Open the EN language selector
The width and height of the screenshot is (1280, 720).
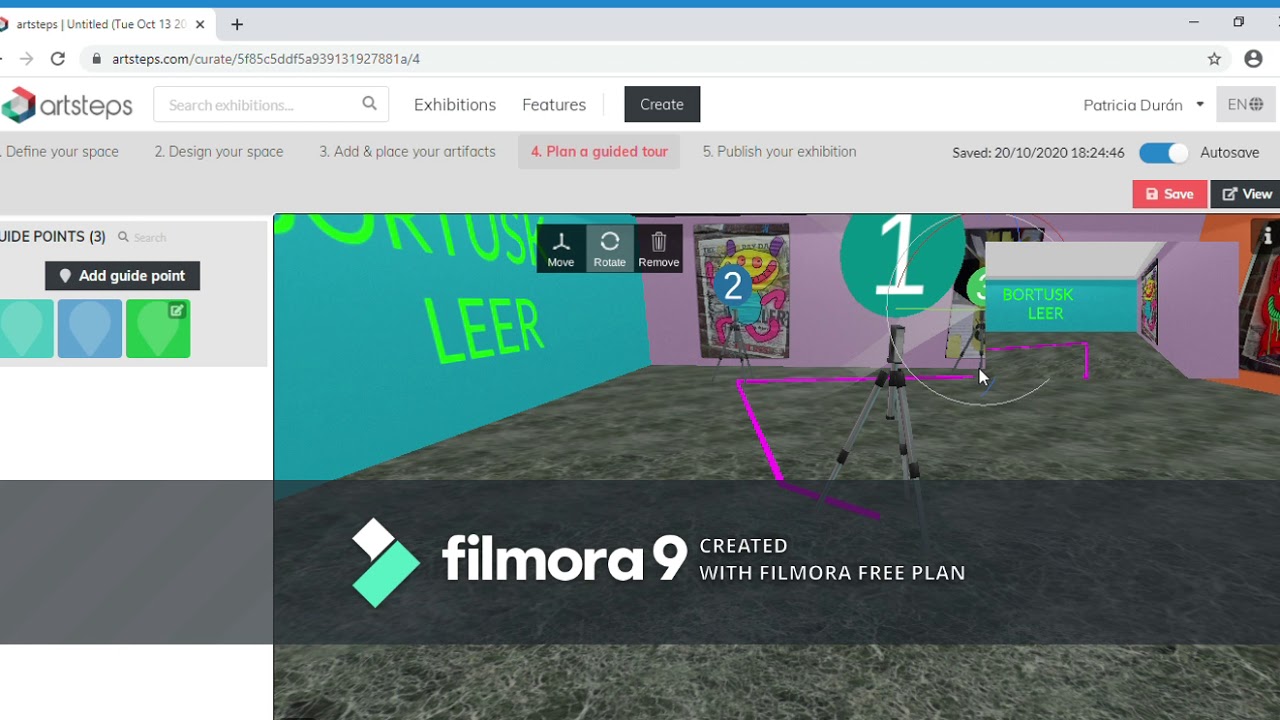(x=1245, y=105)
